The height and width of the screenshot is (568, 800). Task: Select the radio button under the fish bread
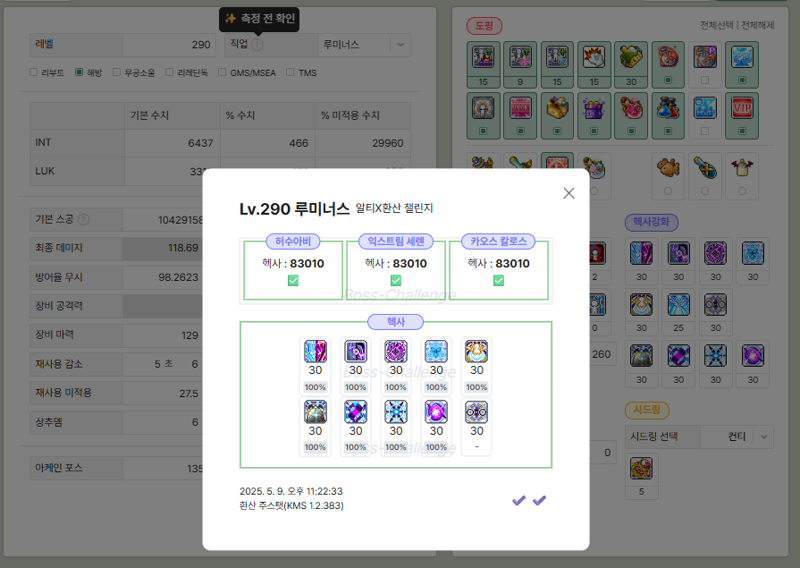pos(668,191)
